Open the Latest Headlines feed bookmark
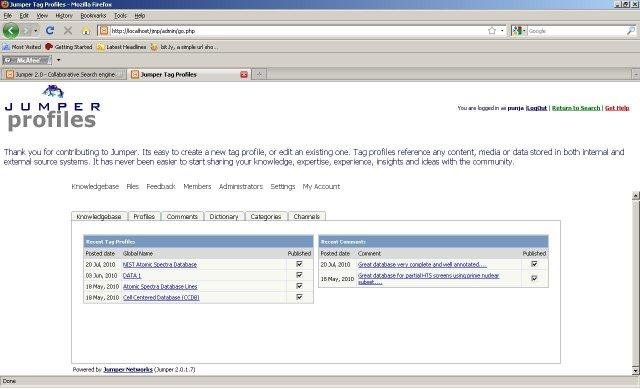 pos(122,47)
